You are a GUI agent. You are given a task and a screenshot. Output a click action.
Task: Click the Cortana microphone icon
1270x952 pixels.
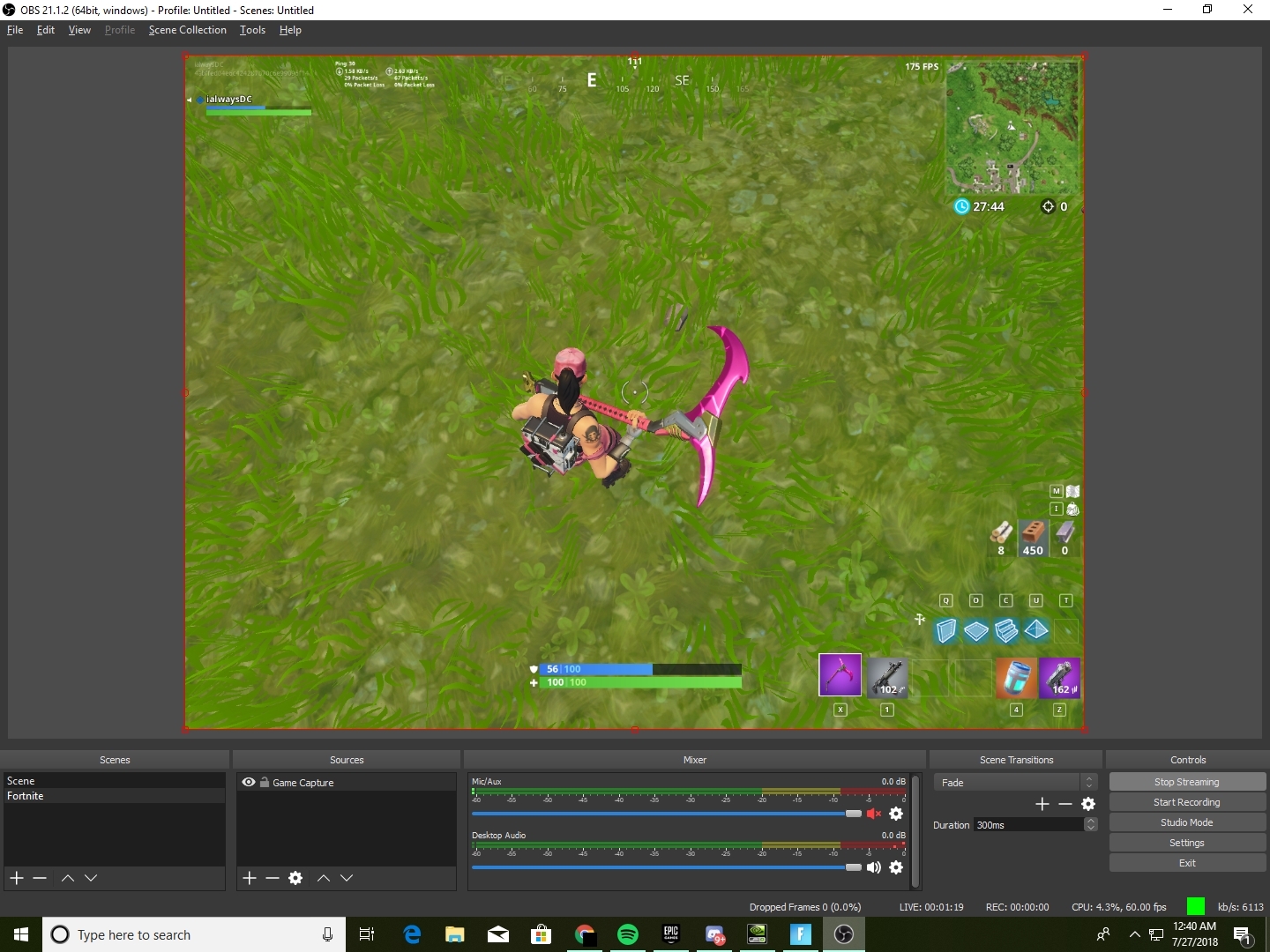[327, 934]
